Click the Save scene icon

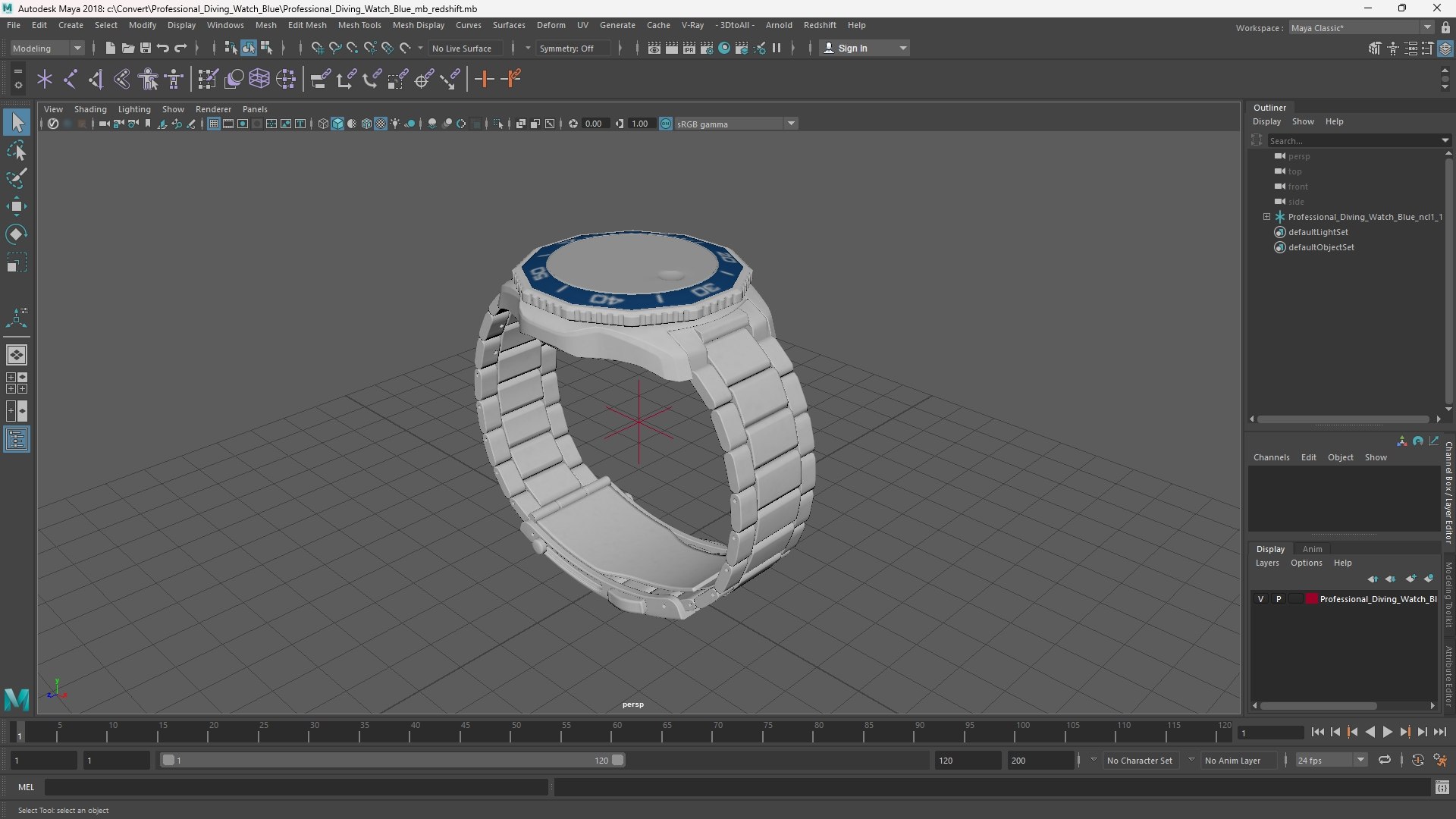click(146, 48)
